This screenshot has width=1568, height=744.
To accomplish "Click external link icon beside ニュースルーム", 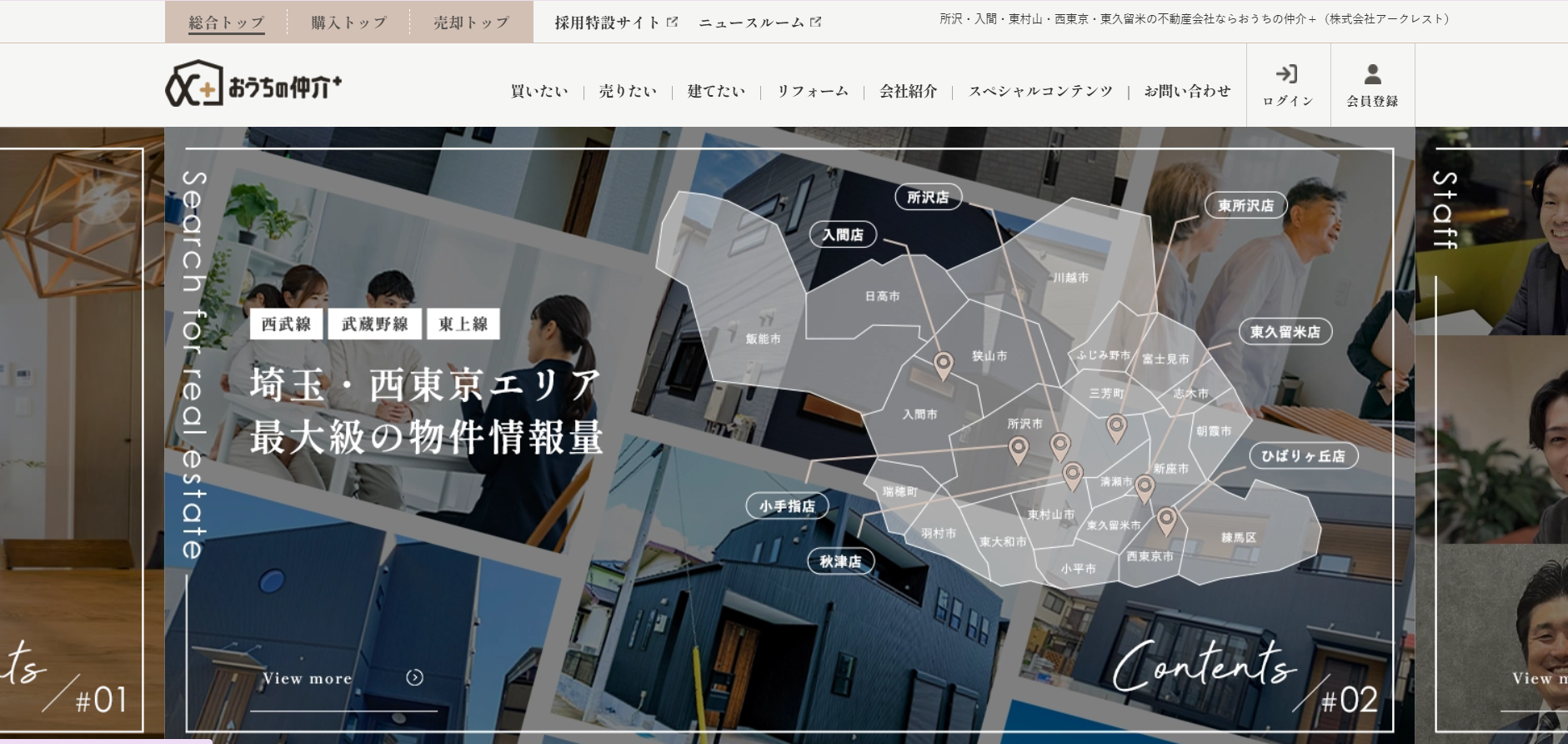I will [x=815, y=22].
